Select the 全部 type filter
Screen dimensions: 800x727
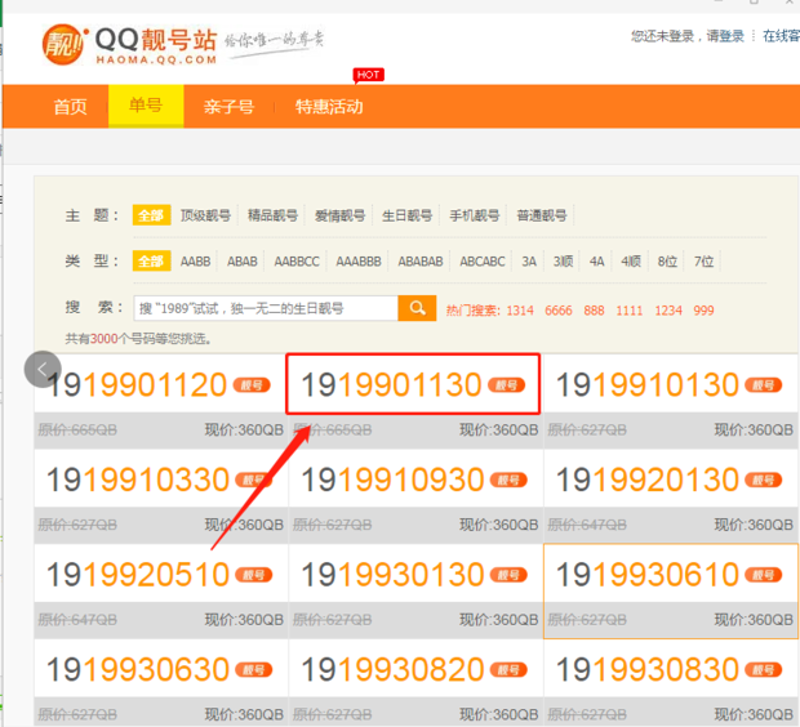coord(151,261)
